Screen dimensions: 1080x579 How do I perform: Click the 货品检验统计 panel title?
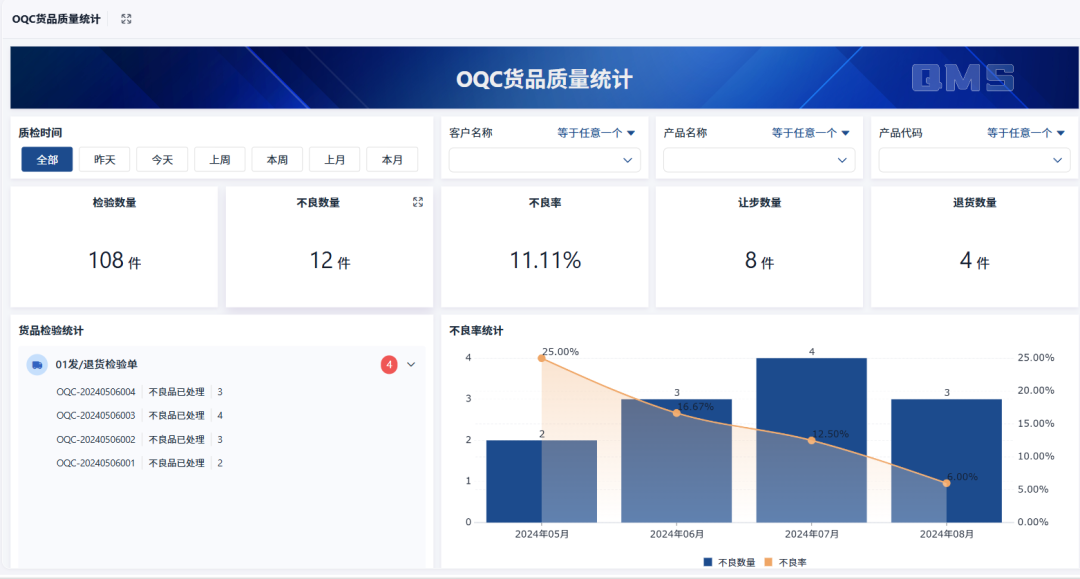pyautogui.click(x=51, y=330)
